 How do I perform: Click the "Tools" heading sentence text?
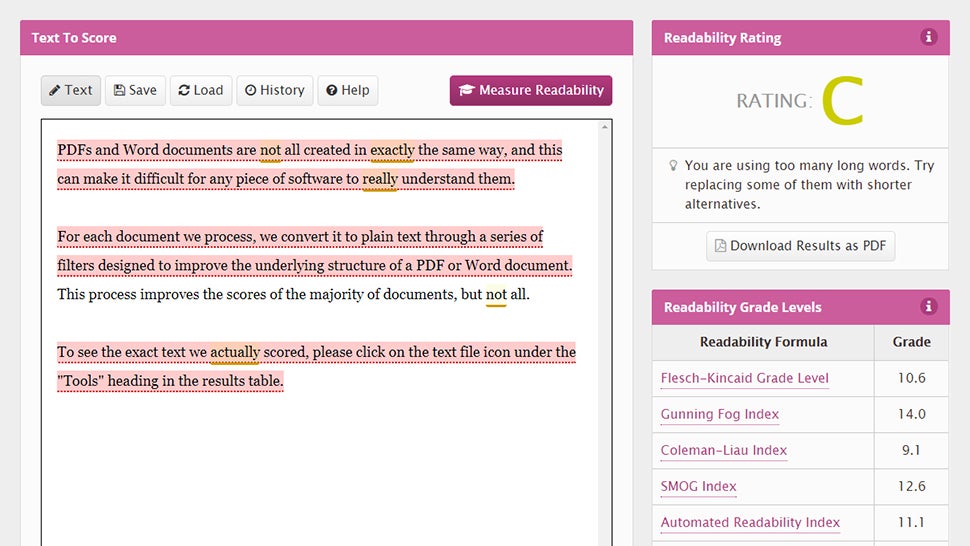coord(170,381)
